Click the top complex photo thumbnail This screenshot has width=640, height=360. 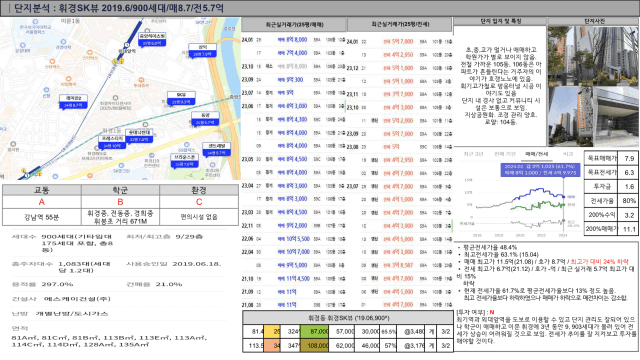pos(593,56)
